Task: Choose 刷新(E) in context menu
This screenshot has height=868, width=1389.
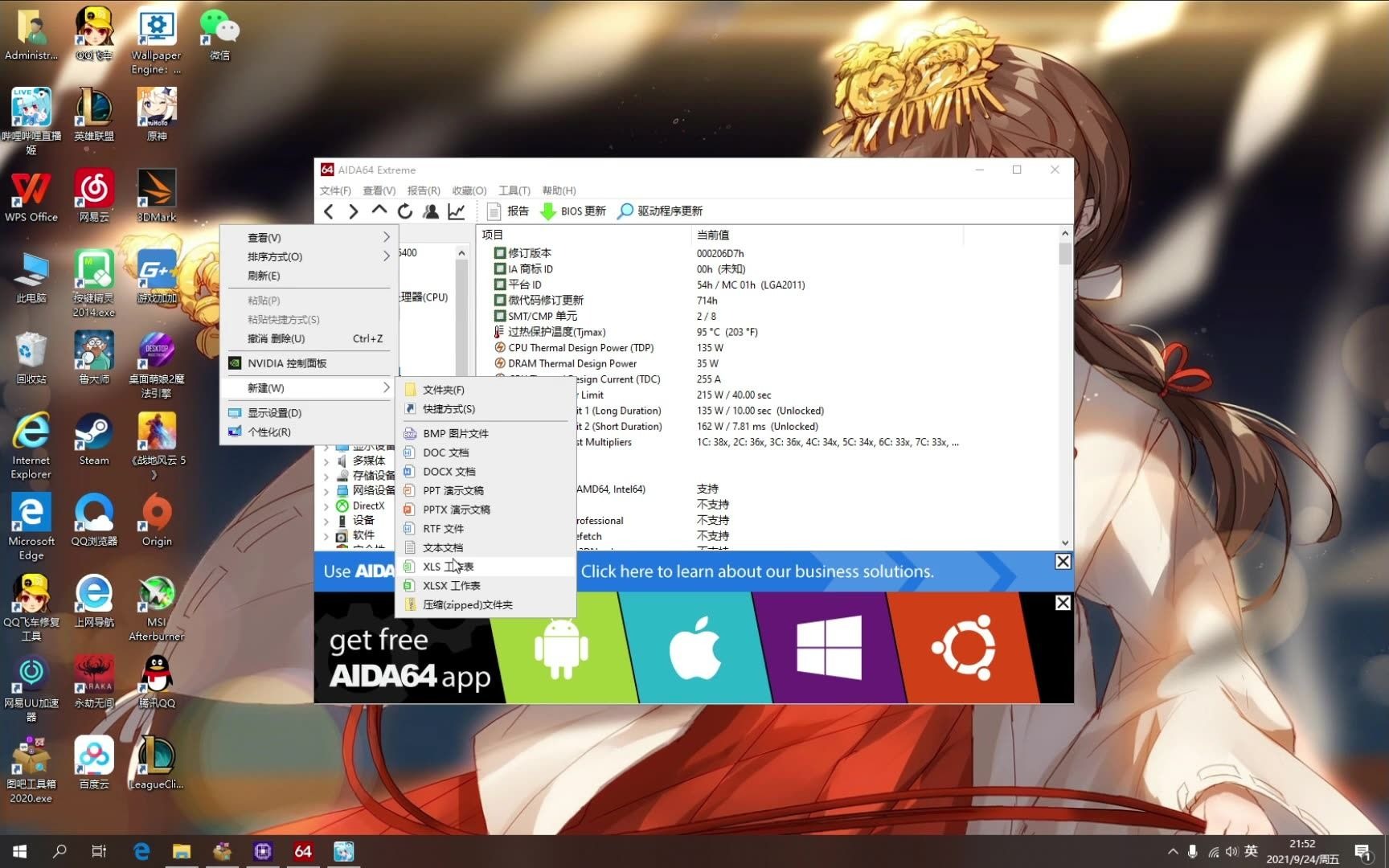Action: pyautogui.click(x=309, y=276)
